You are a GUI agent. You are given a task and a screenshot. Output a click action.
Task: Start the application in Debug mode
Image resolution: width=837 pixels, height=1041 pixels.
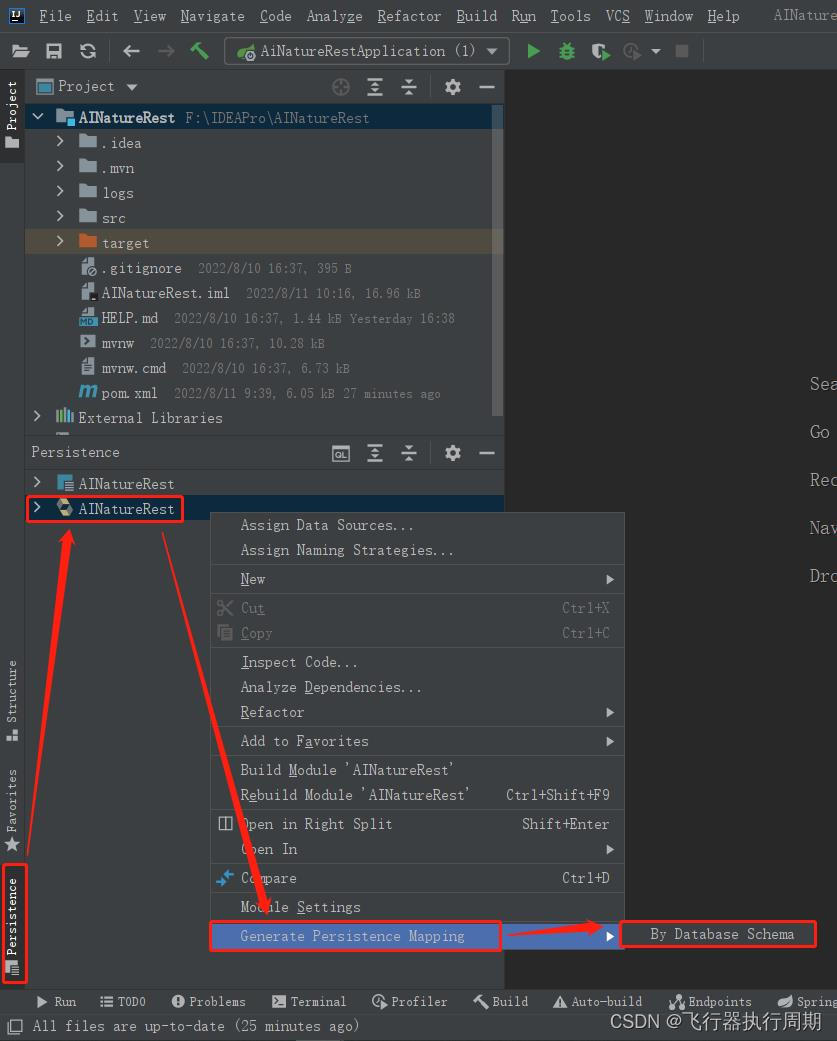tap(567, 50)
